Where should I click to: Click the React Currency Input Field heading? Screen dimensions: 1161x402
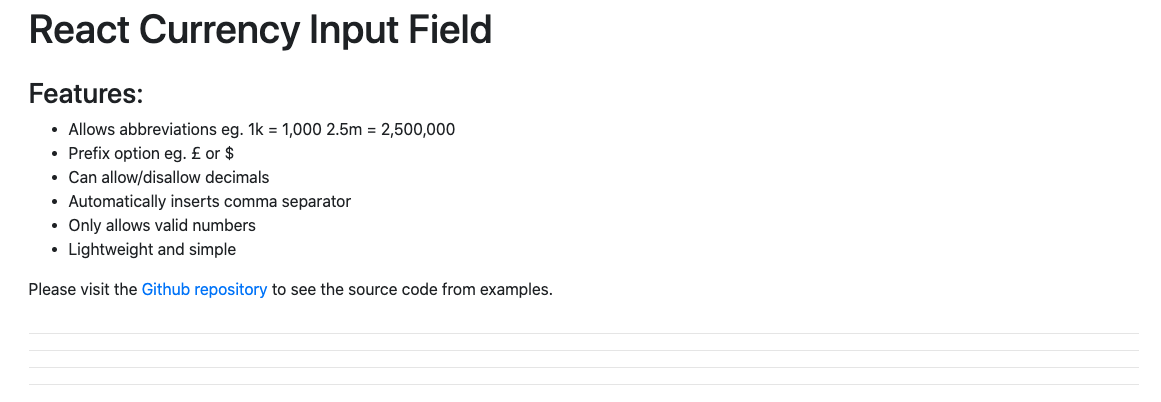pyautogui.click(x=260, y=30)
